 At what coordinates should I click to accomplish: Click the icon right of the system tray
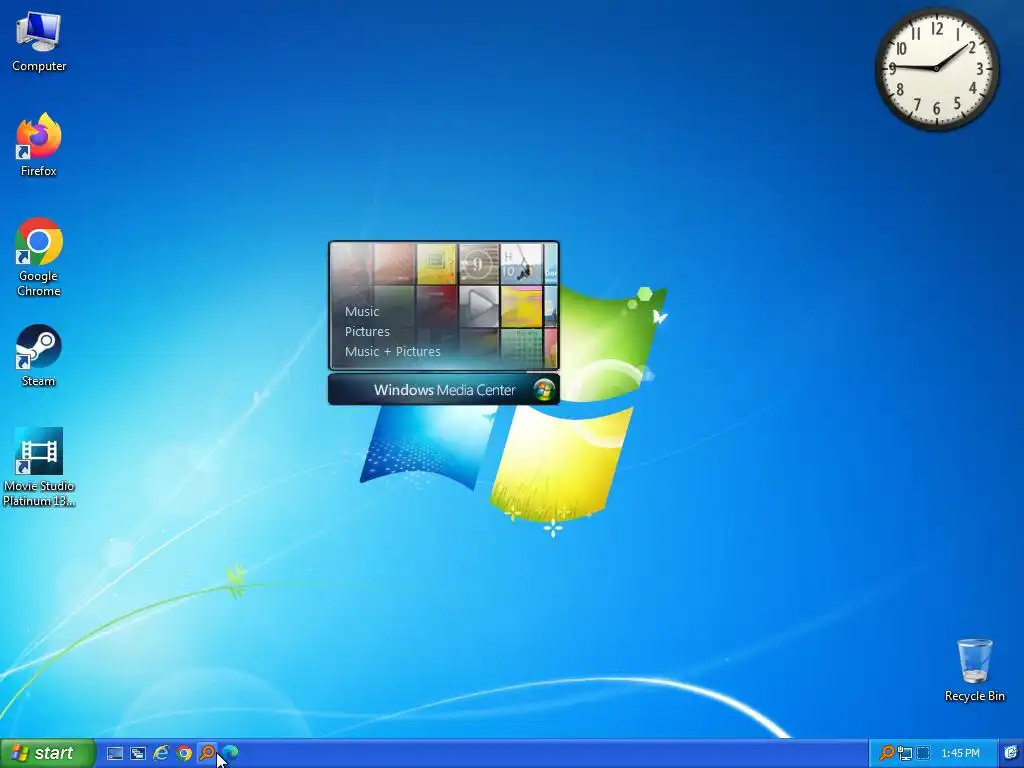coord(1011,753)
